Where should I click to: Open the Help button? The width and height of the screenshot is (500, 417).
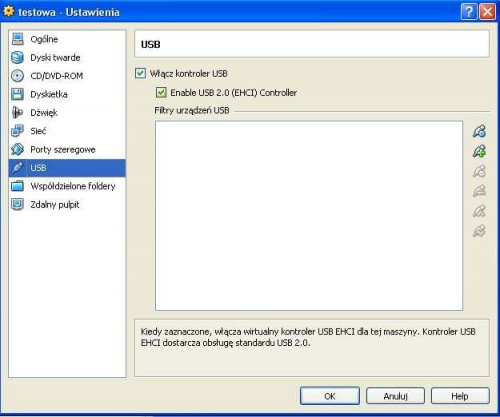(460, 396)
